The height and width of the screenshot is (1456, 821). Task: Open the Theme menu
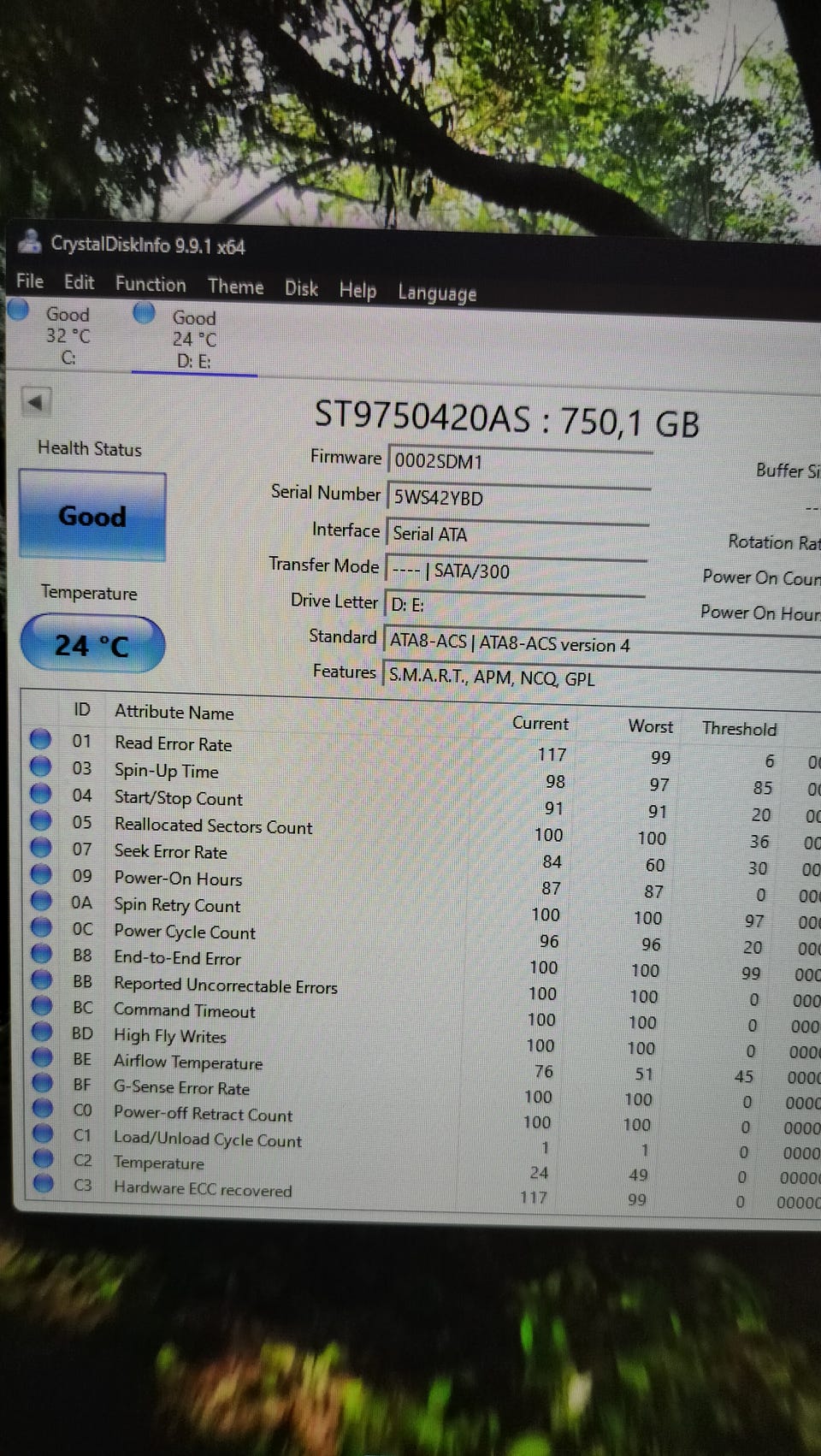(235, 287)
